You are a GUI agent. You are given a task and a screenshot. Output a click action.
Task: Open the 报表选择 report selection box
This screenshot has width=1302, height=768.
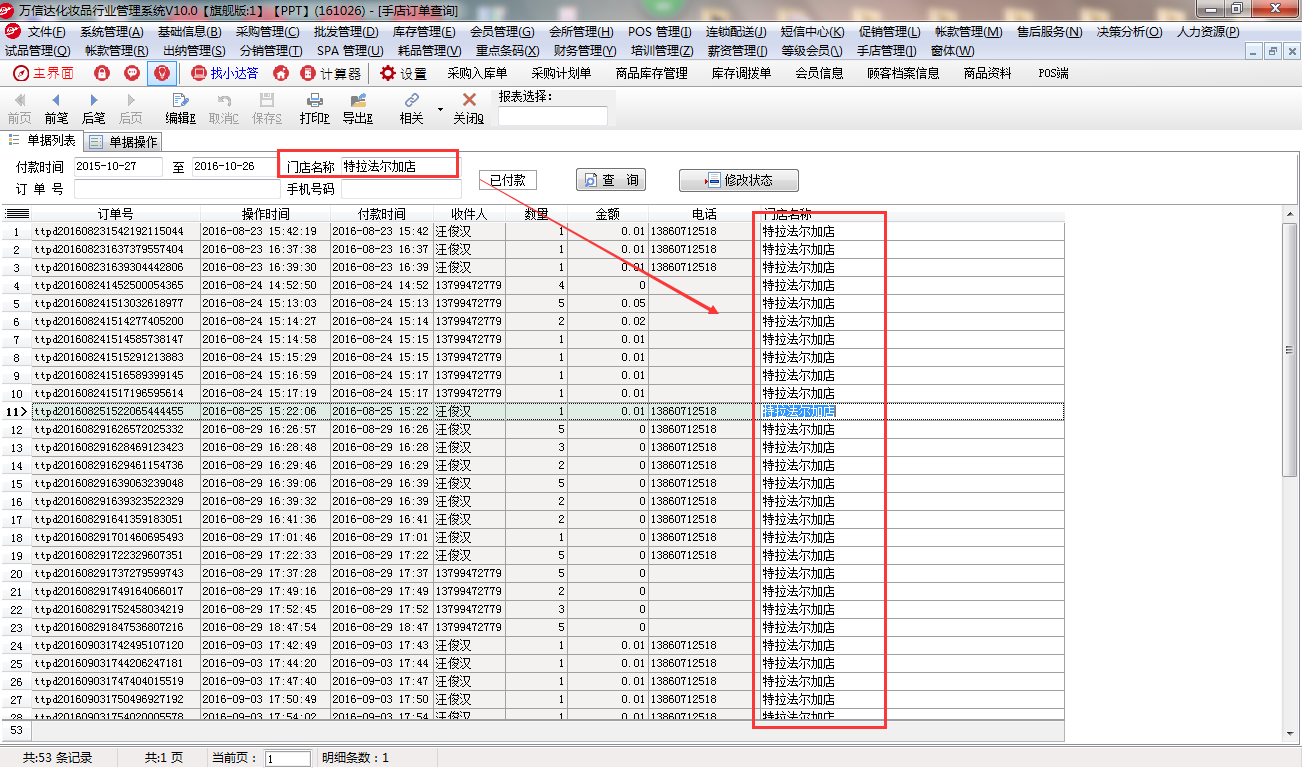pyautogui.click(x=552, y=116)
